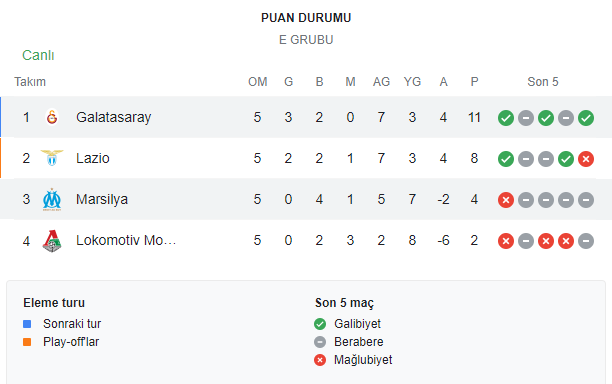Click the Lazio eagle crest
Viewport: 612px width, 384px height.
coord(52,158)
